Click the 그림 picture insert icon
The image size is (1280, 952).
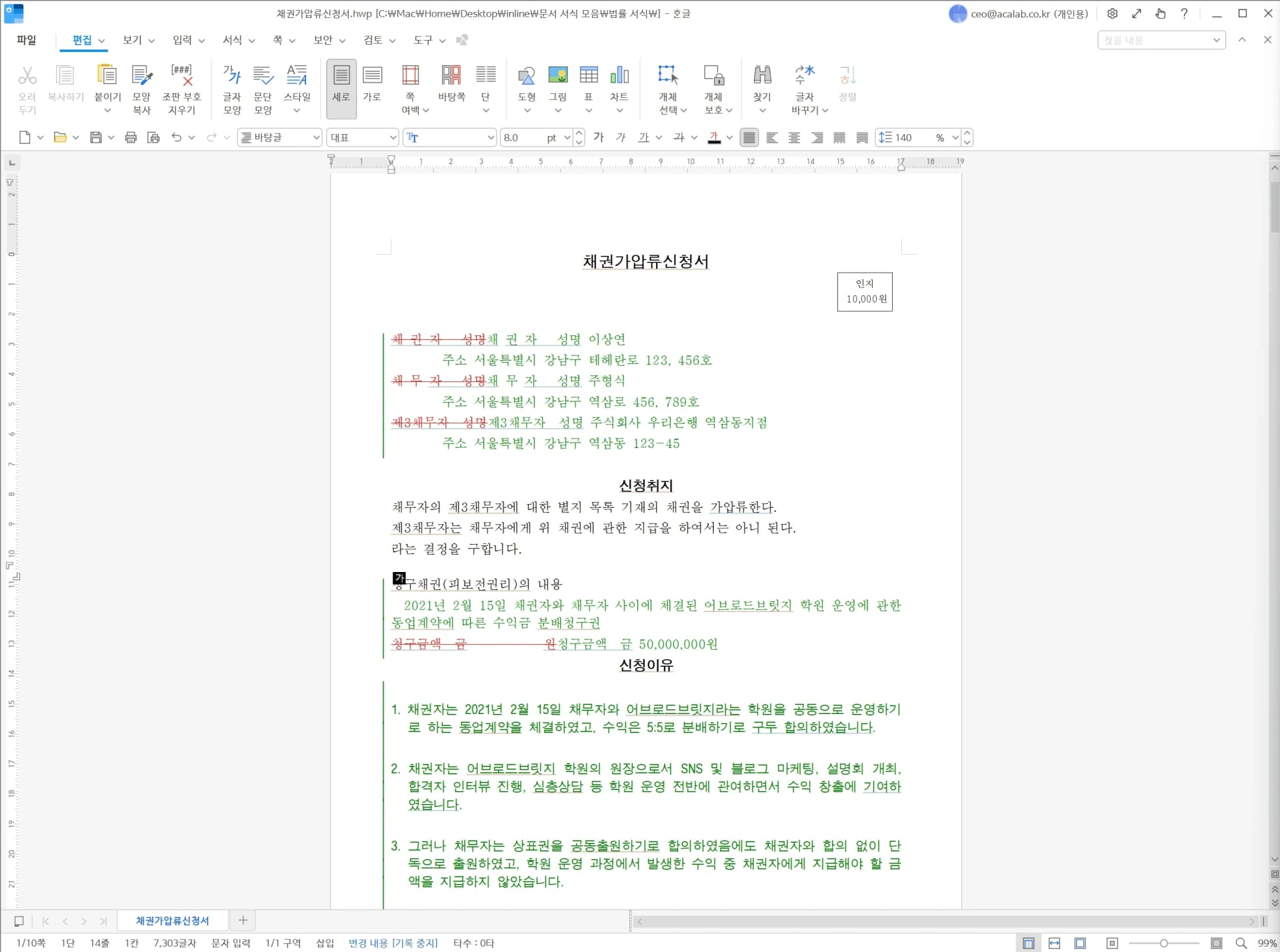[x=558, y=83]
